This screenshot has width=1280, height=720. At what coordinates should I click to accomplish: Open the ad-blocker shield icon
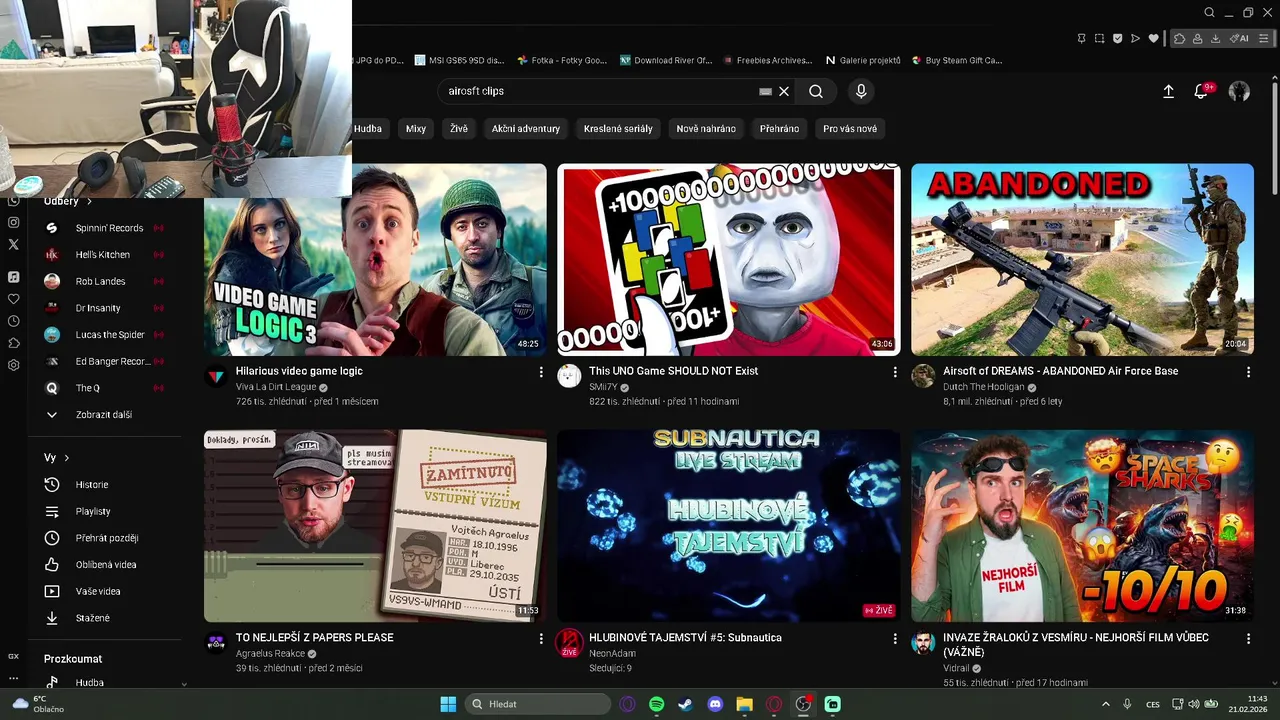tap(1117, 38)
